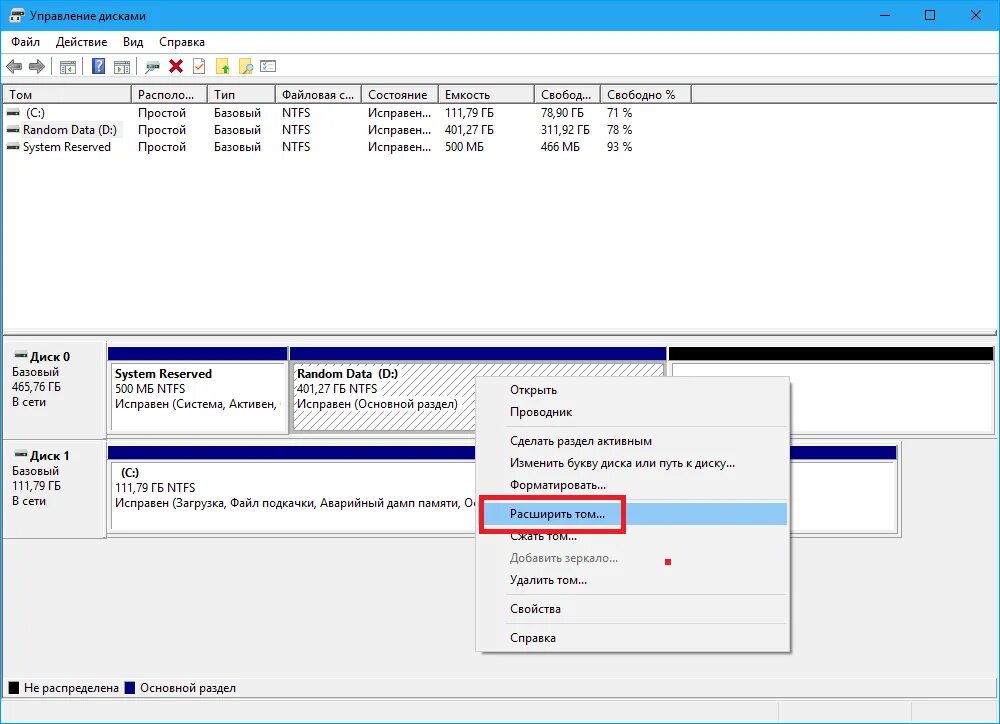This screenshot has width=1000, height=724.
Task: Select Изменить букву диска или путь к диску
Action: tap(633, 463)
